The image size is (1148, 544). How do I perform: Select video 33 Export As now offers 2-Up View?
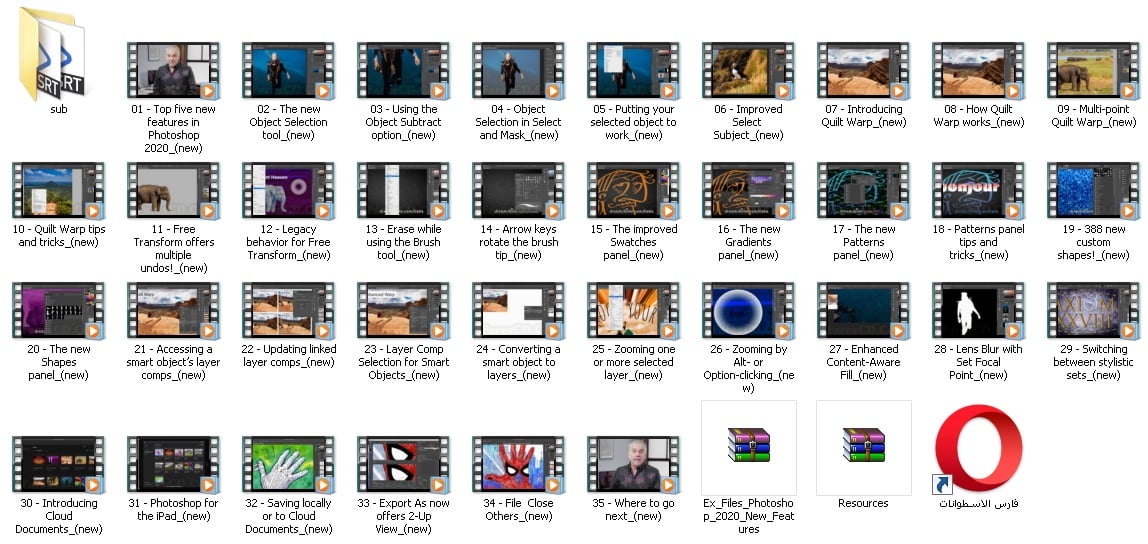(x=403, y=465)
